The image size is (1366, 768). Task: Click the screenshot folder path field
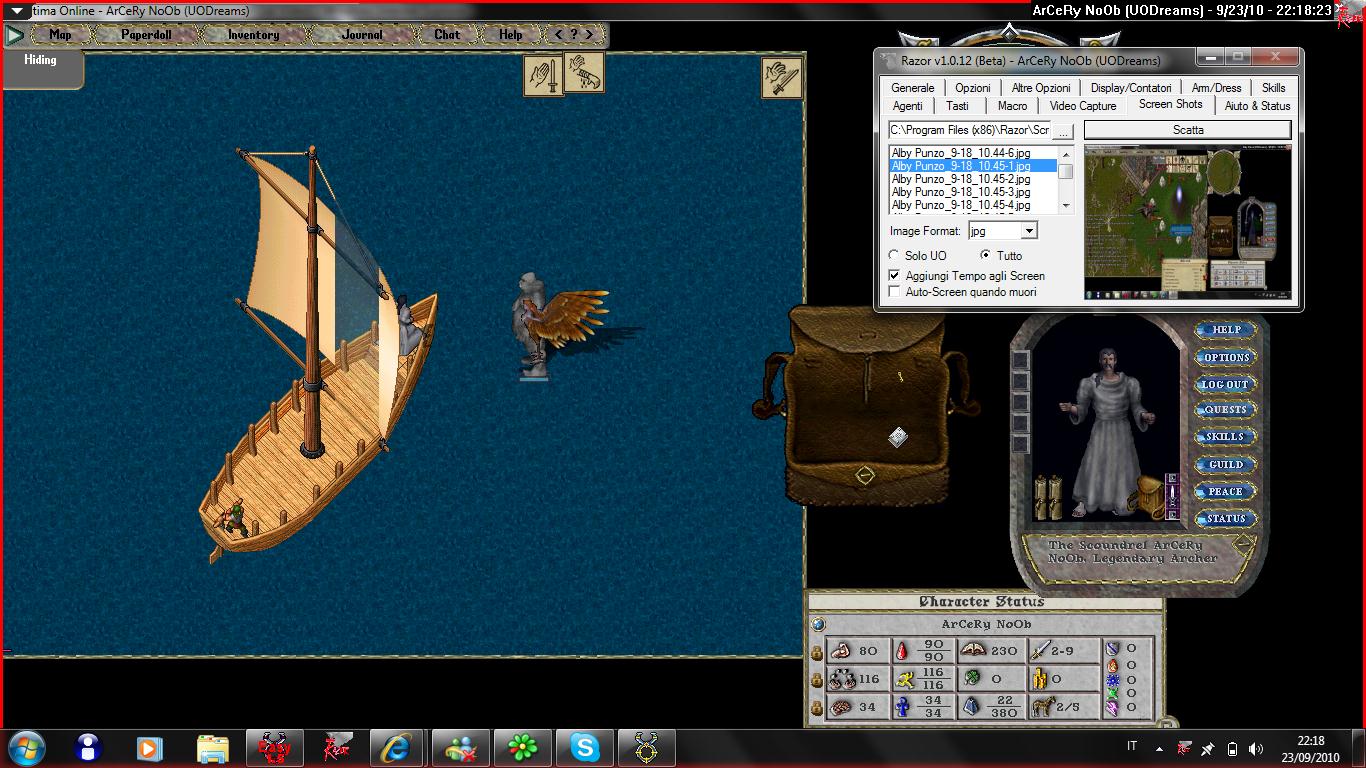(x=970, y=131)
